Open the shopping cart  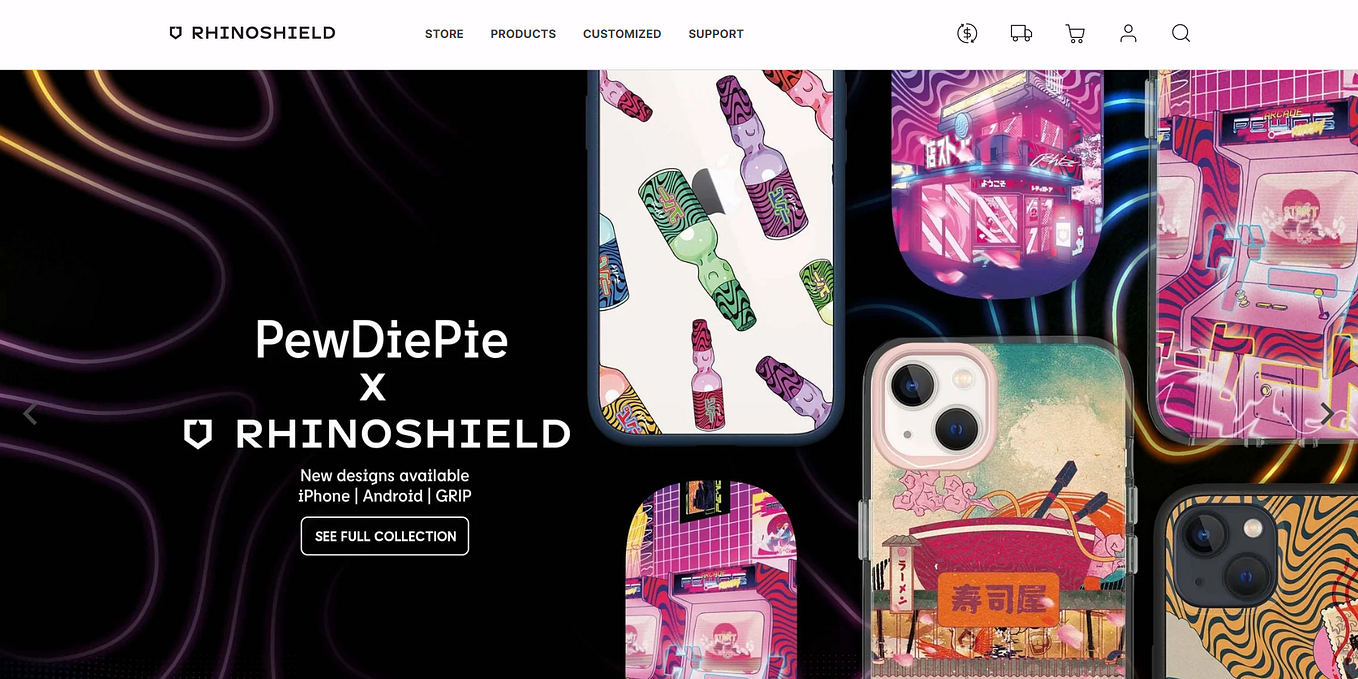click(1075, 33)
